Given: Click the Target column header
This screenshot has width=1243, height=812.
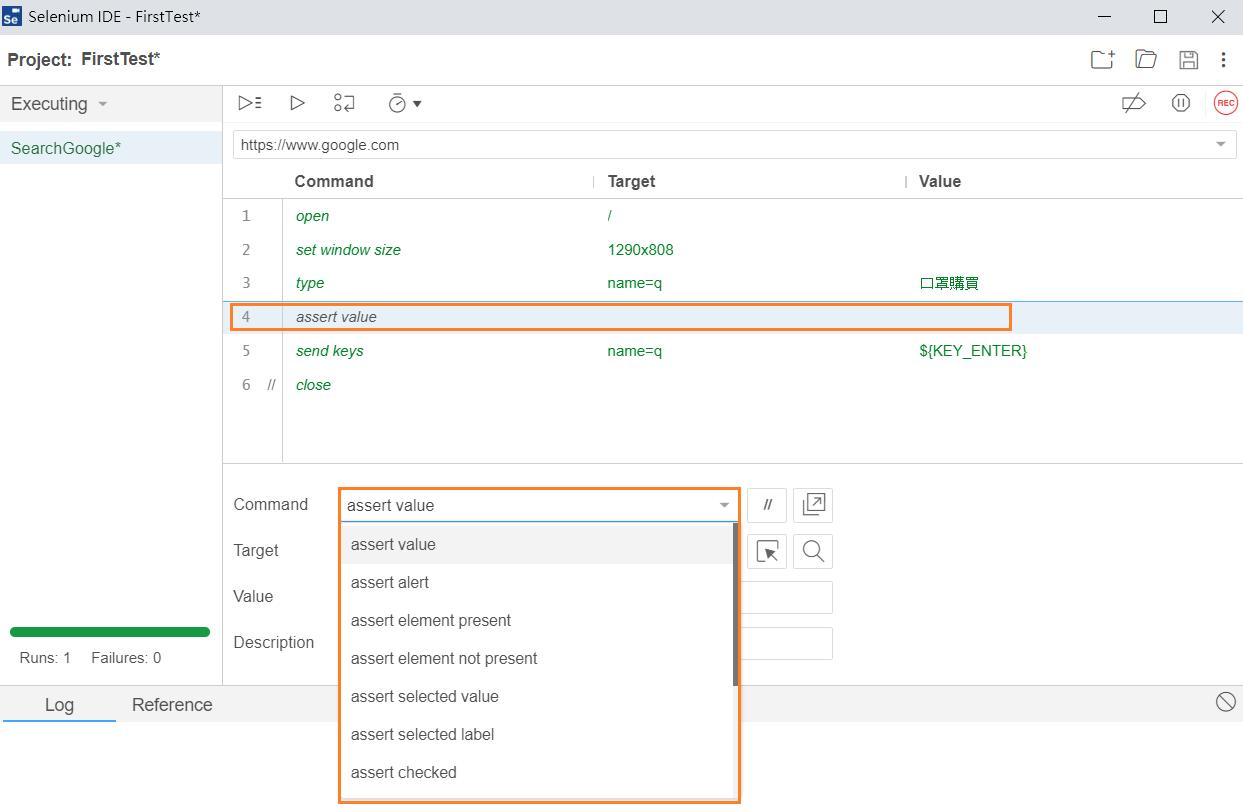Looking at the screenshot, I should [x=631, y=181].
